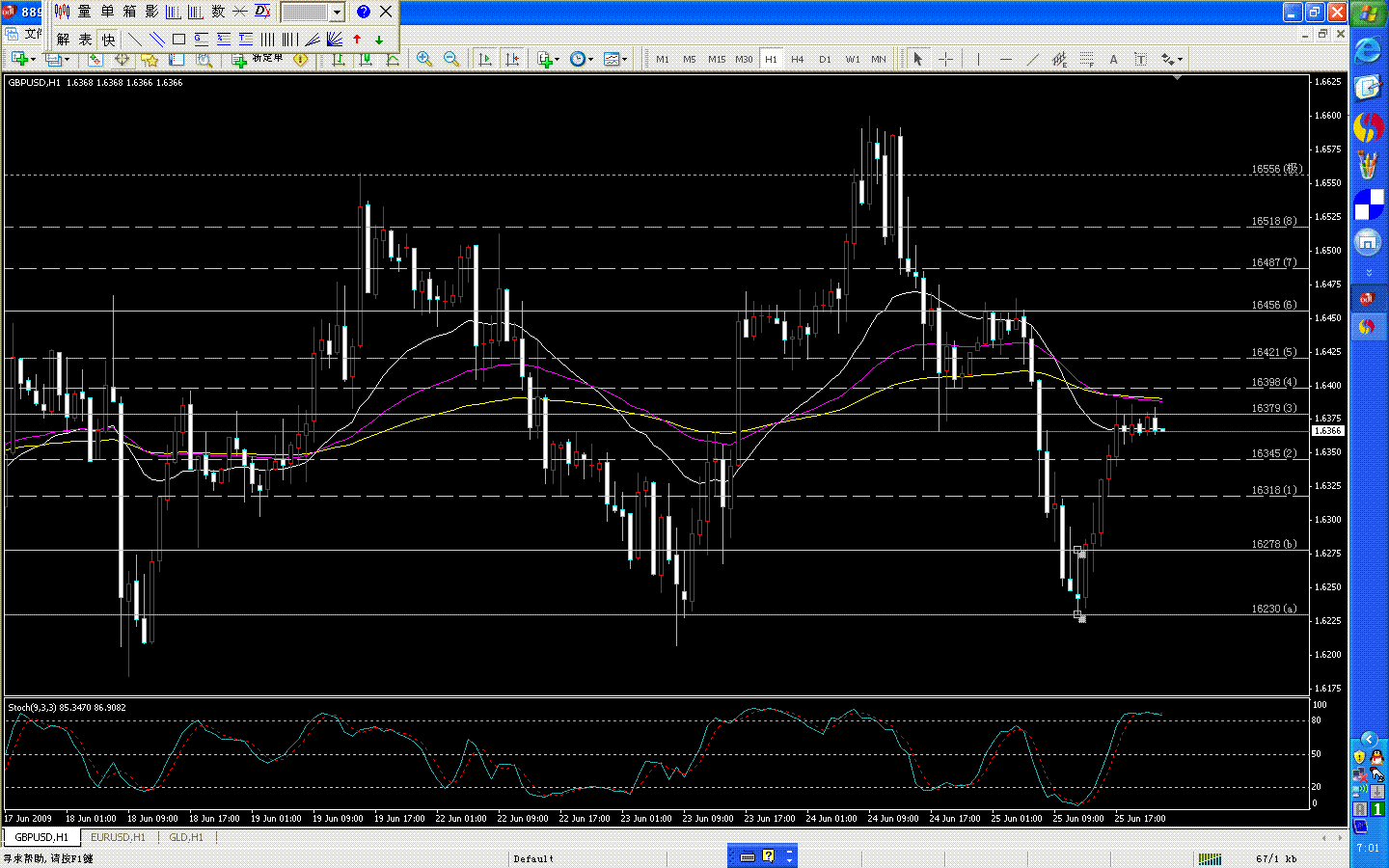Open the Strategy Tester magnifier icon

point(204,59)
